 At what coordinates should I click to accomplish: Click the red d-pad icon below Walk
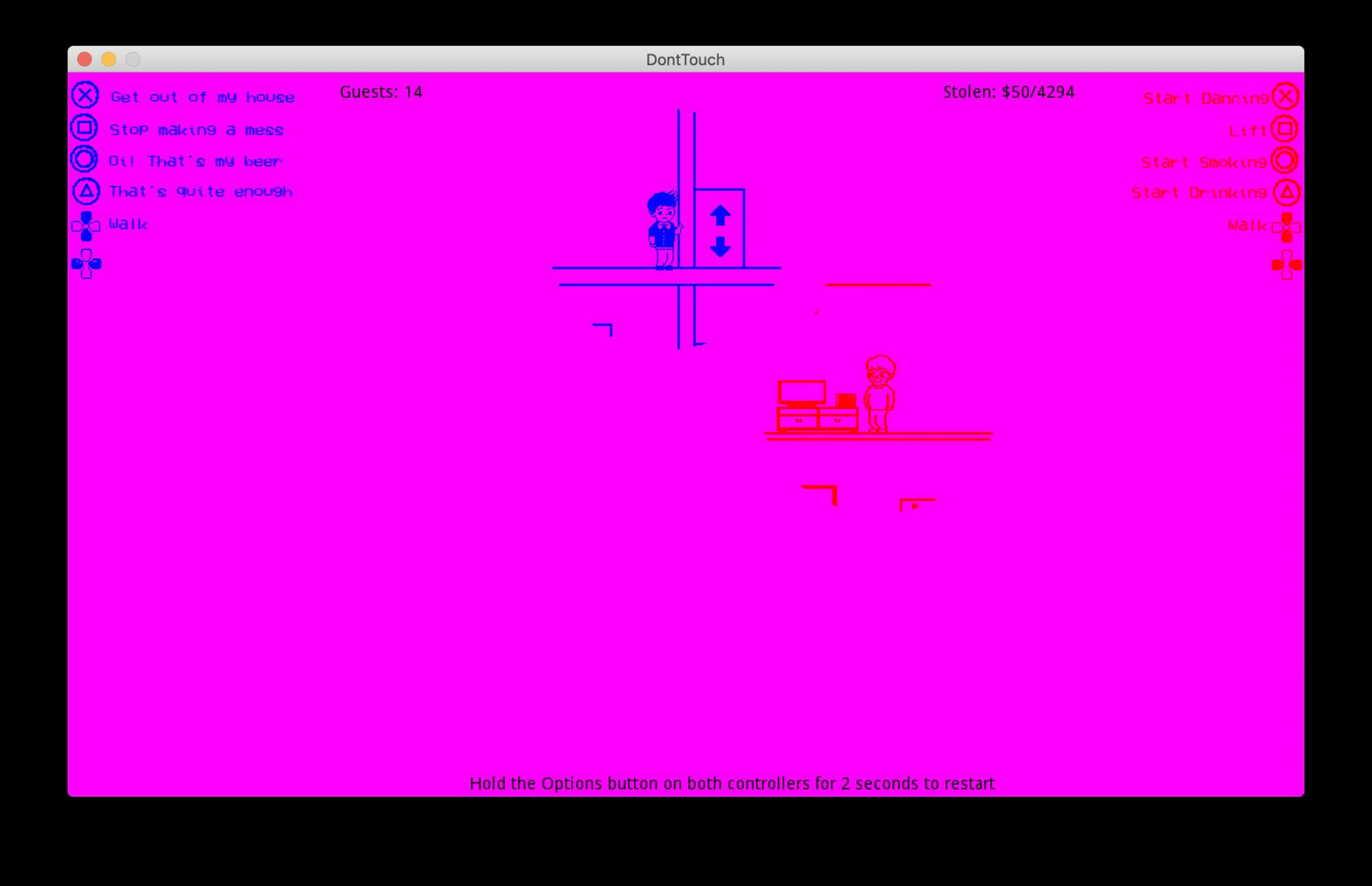pos(1286,265)
